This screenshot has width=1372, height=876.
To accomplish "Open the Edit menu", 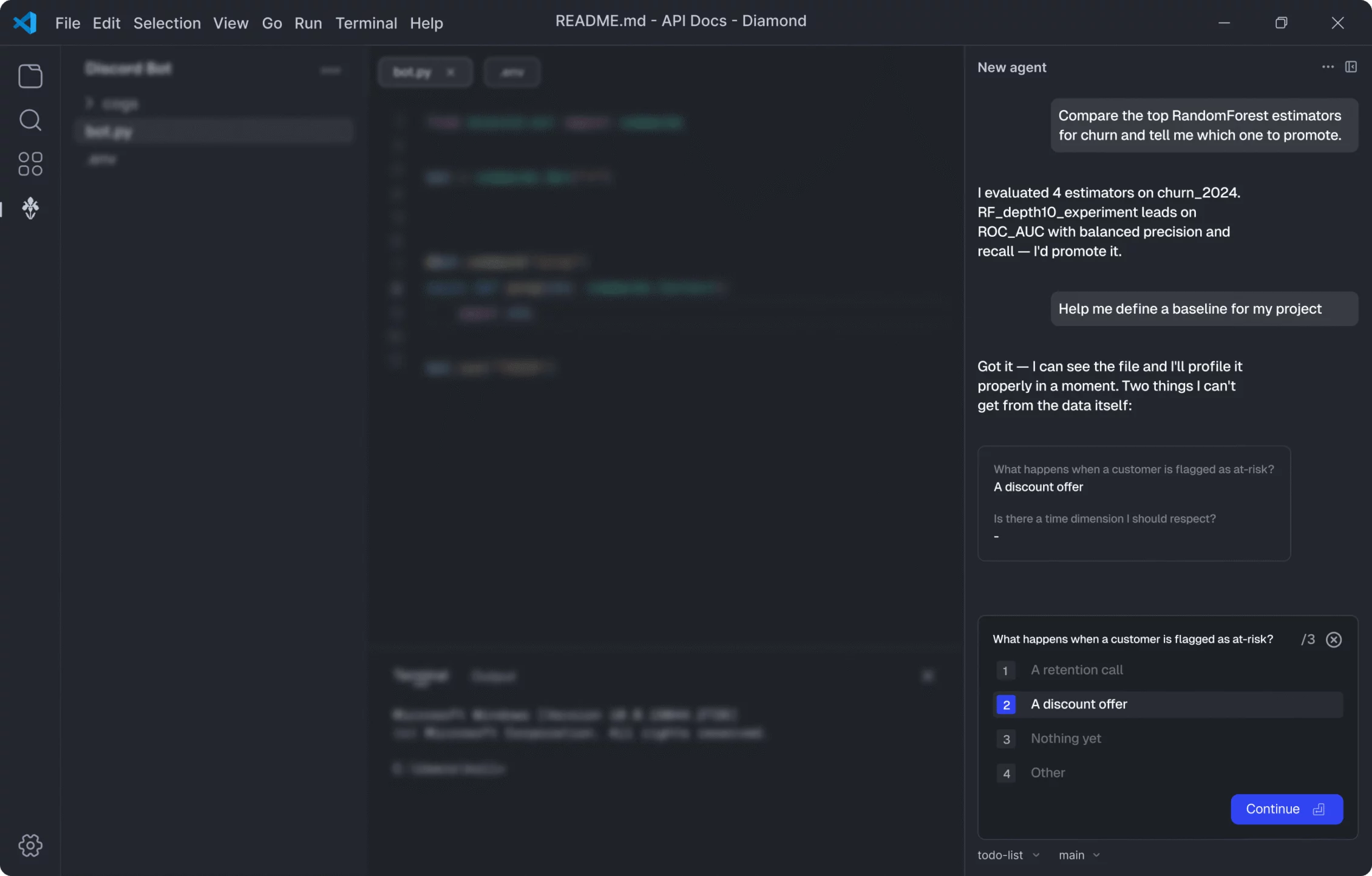I will coord(106,23).
